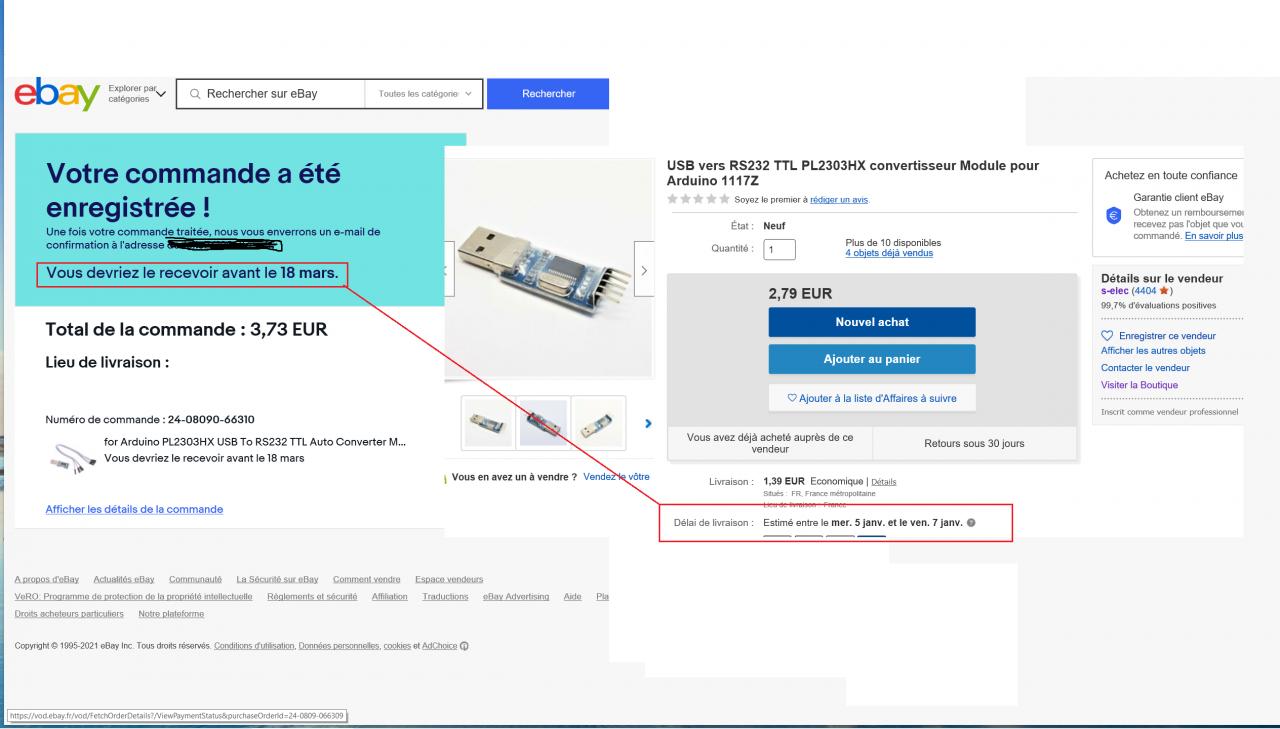Click the AdChoice info icon
This screenshot has width=1280, height=729.
click(x=465, y=646)
